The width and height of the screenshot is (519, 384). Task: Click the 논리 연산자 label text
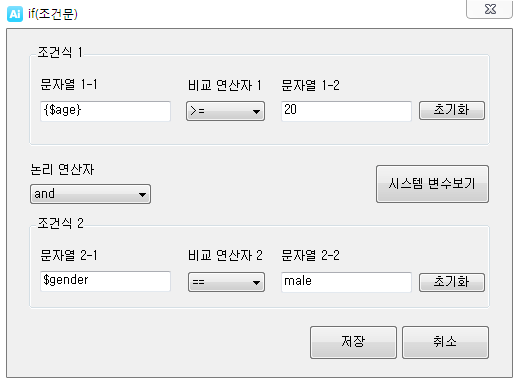click(62, 169)
